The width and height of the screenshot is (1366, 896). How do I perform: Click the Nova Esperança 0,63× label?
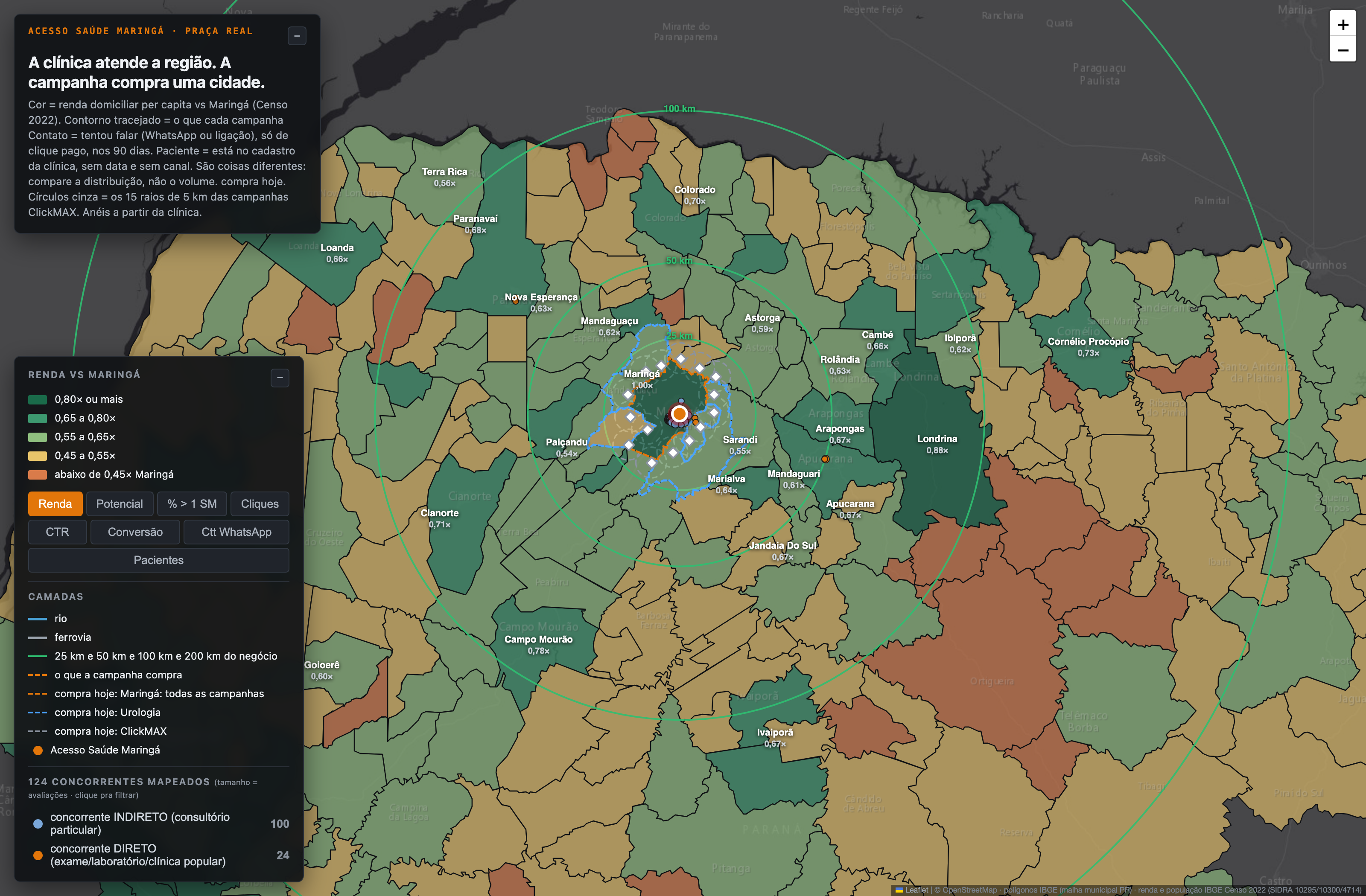point(541,303)
